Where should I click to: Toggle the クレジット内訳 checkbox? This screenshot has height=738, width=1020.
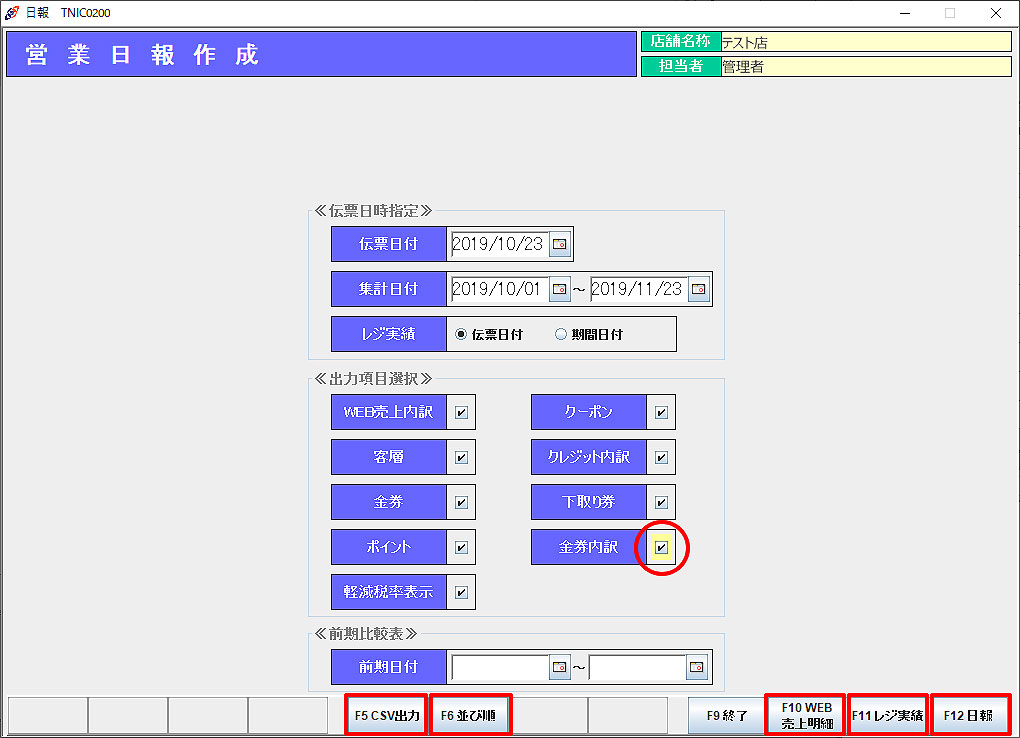(661, 458)
